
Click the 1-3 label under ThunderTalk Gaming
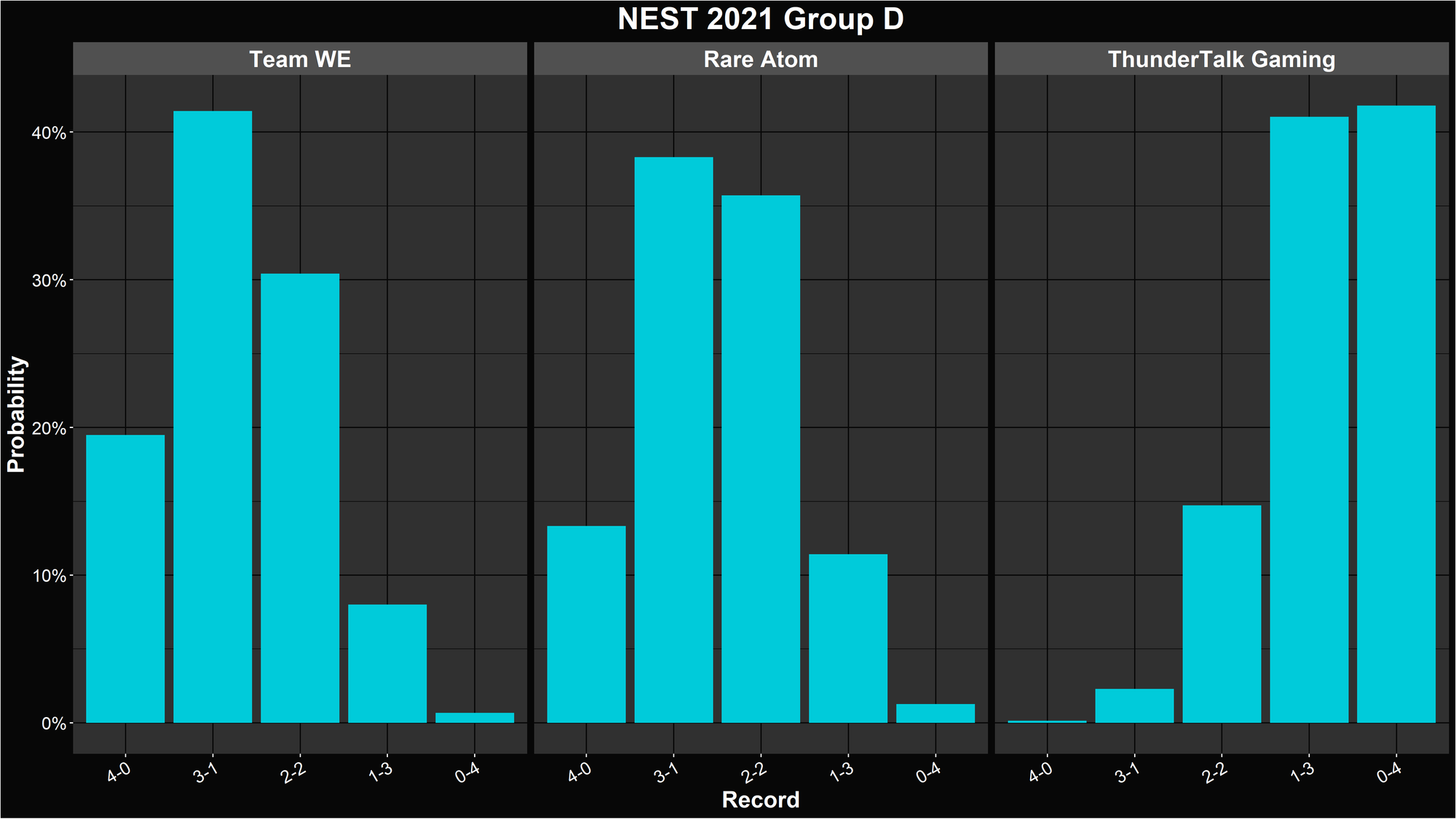1302,773
